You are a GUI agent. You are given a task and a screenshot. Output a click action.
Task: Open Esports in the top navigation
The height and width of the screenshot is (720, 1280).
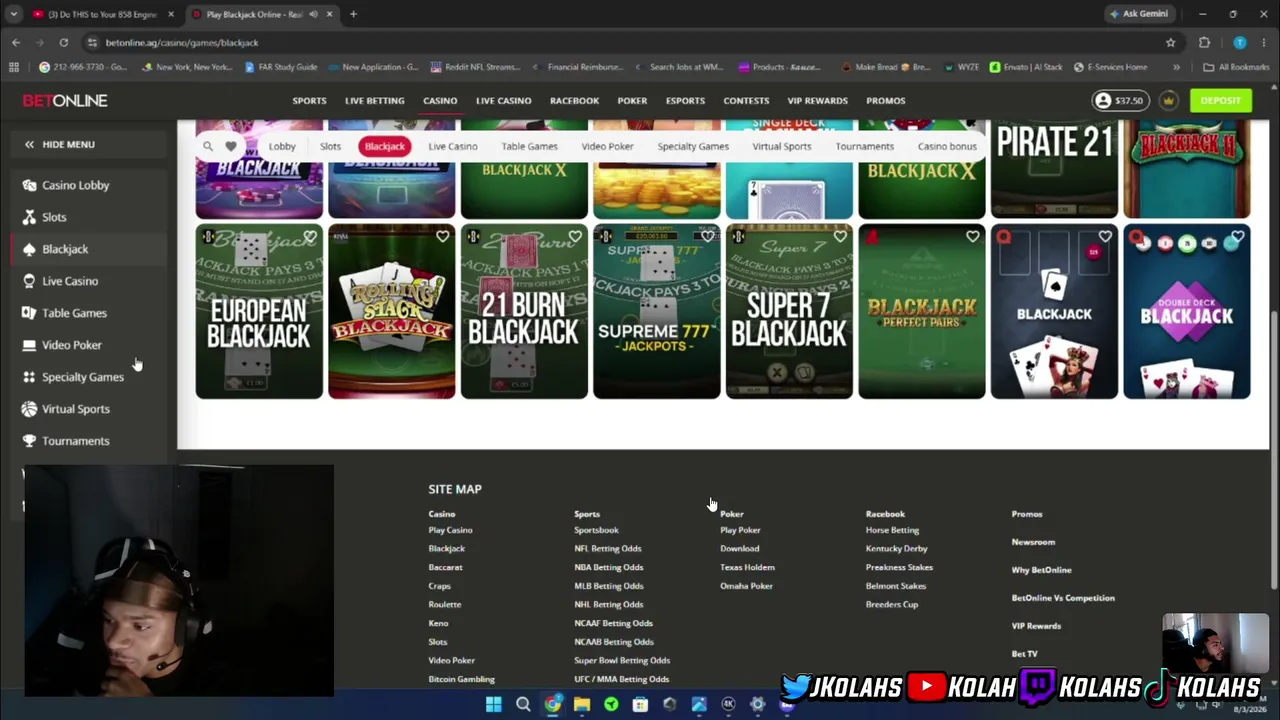[x=685, y=101]
